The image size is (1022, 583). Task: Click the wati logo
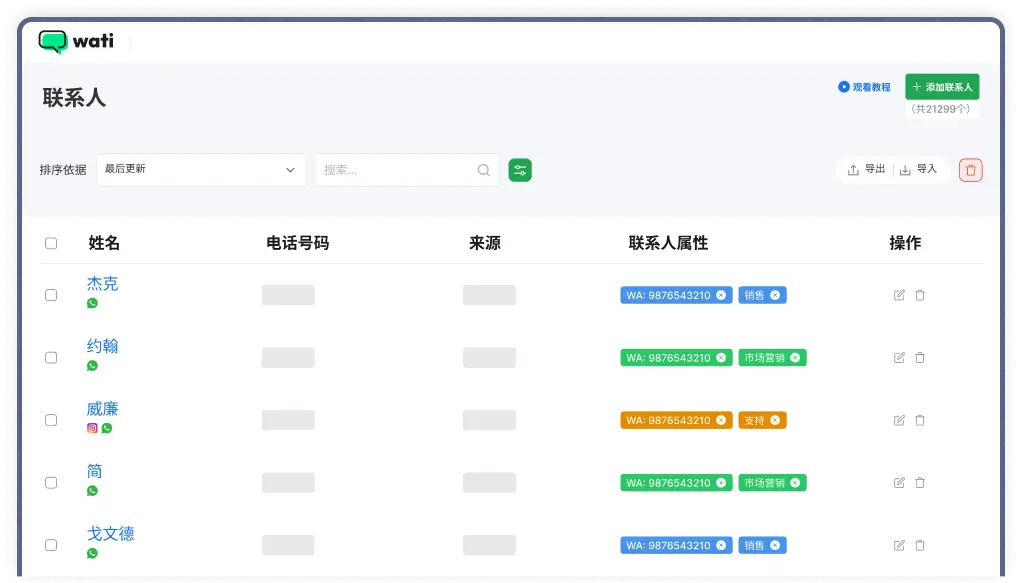(x=76, y=42)
